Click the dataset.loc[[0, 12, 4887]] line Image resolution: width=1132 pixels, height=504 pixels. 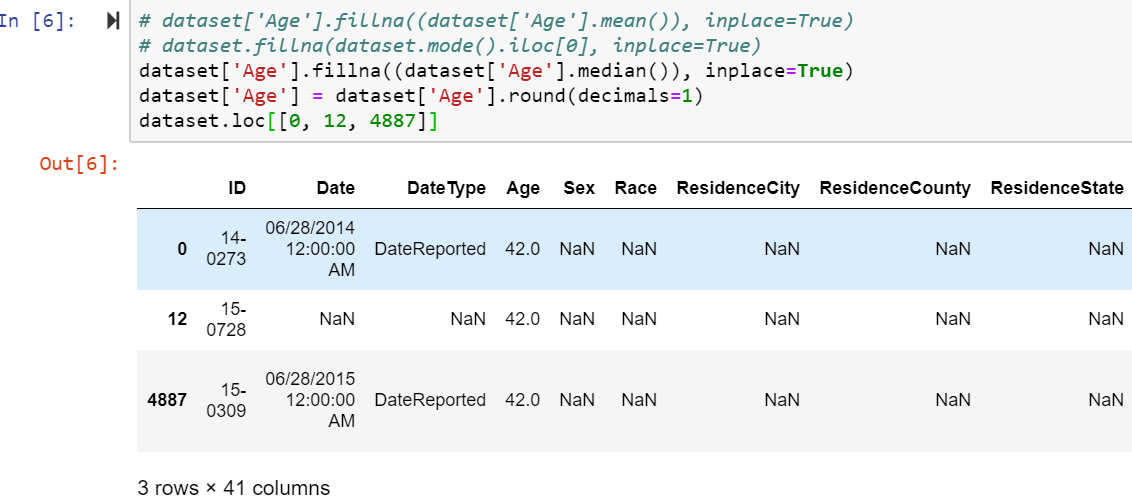[290, 121]
